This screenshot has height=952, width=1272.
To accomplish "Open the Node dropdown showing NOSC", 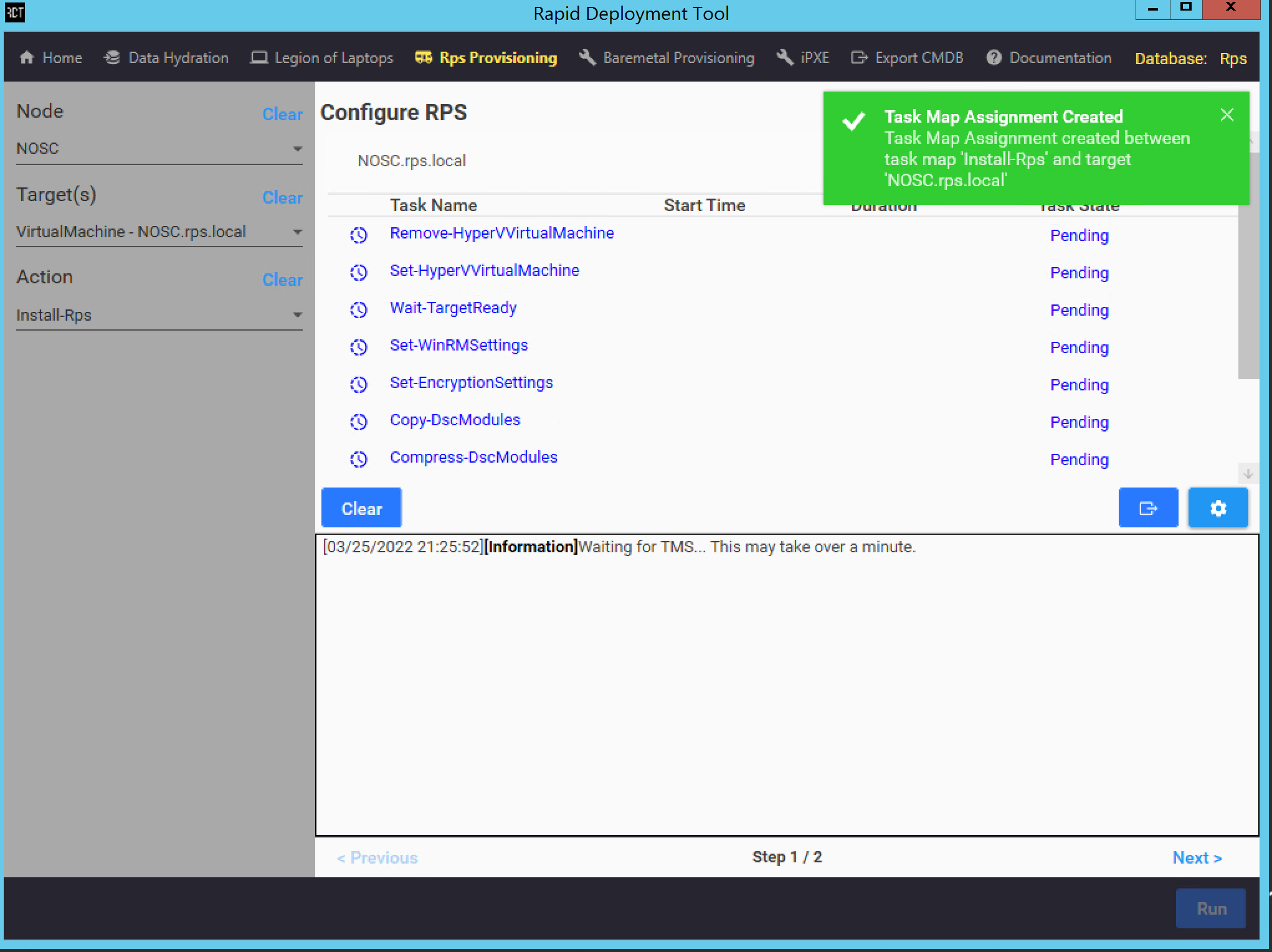I will point(159,149).
